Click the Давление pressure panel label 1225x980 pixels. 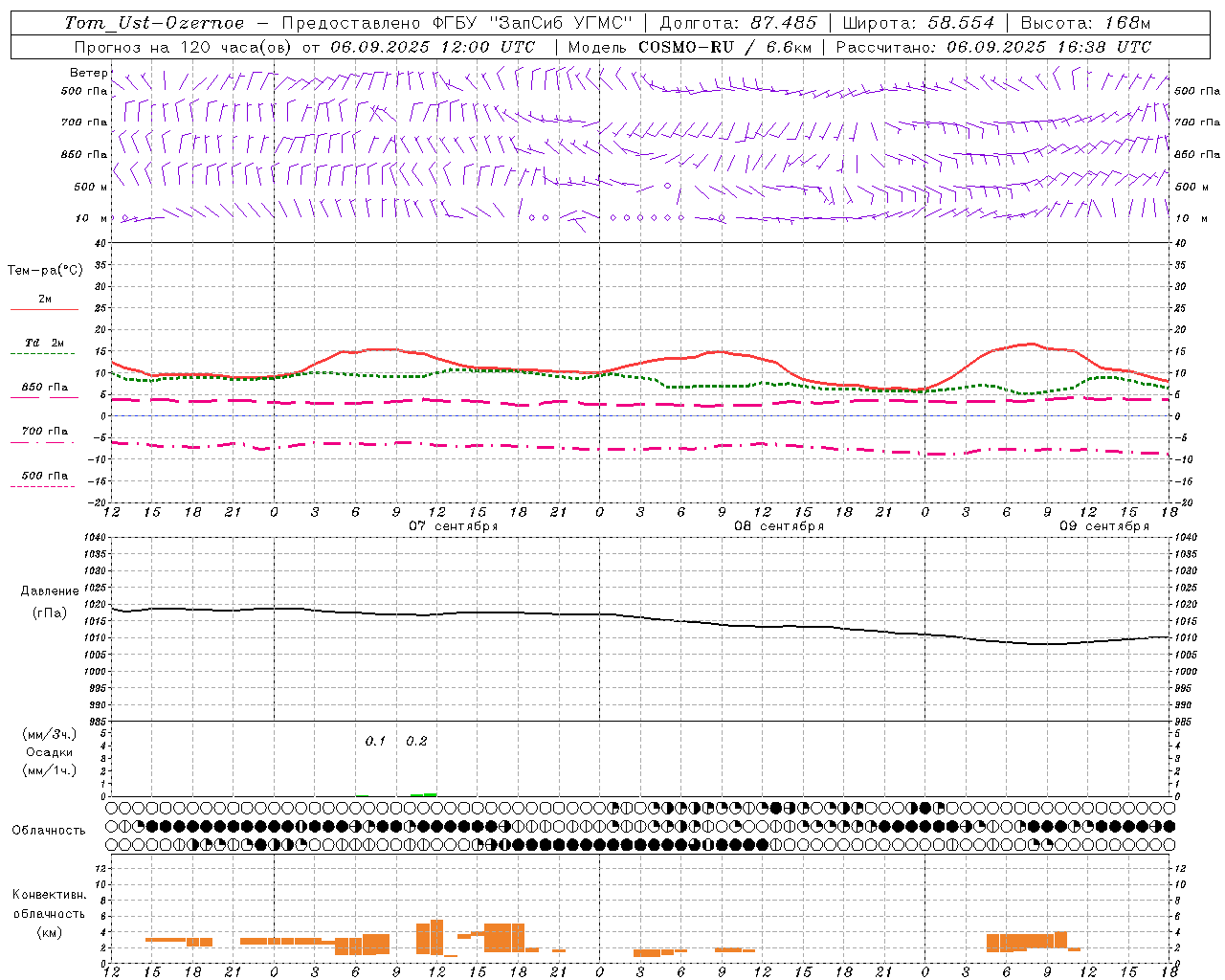tap(50, 591)
